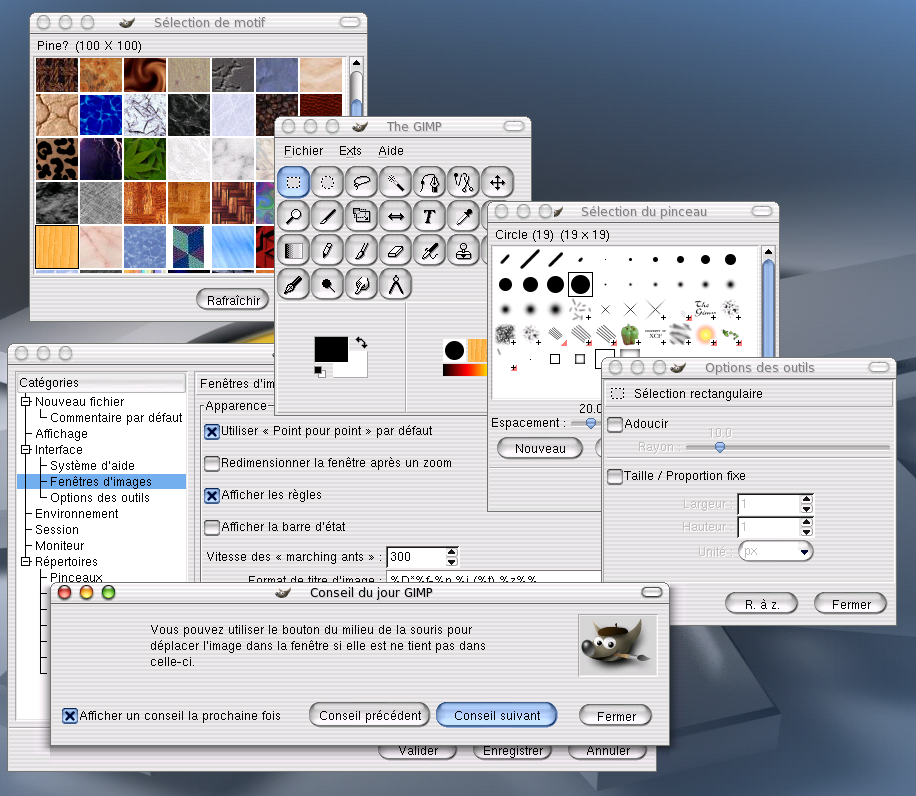Image resolution: width=916 pixels, height=796 pixels.
Task: Click the Rafraîchir button in pattern window
Action: [x=233, y=300]
